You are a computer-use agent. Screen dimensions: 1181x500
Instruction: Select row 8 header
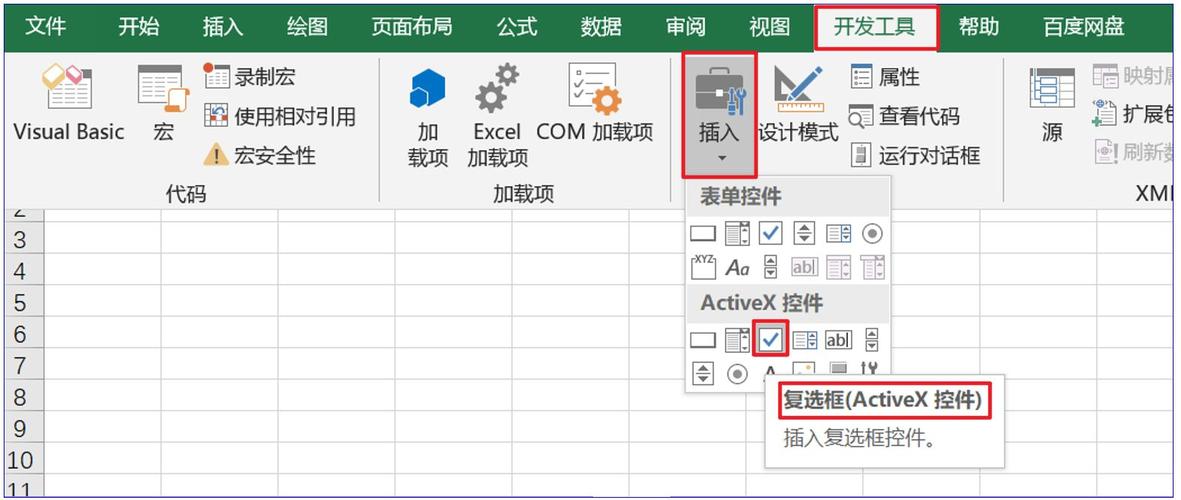(23, 398)
